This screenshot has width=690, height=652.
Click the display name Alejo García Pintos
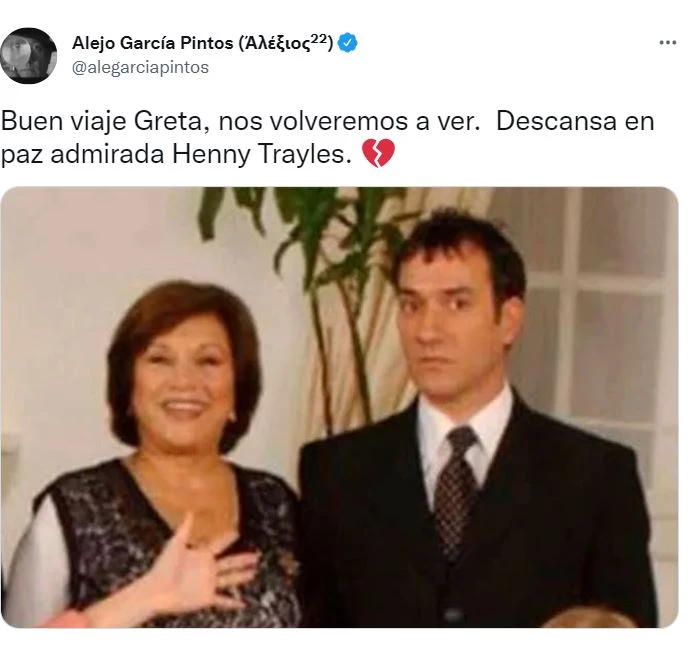pyautogui.click(x=152, y=43)
